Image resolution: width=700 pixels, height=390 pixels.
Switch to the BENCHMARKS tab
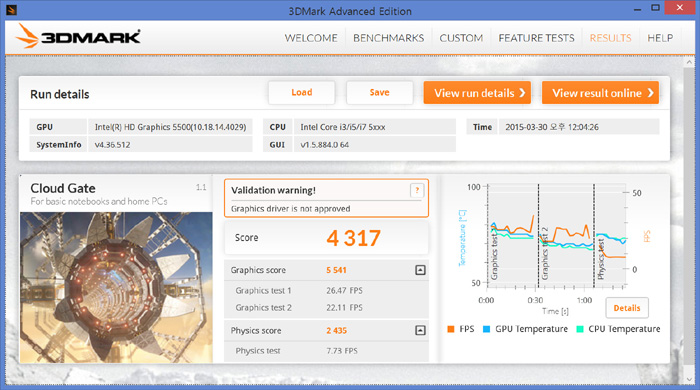coord(388,38)
